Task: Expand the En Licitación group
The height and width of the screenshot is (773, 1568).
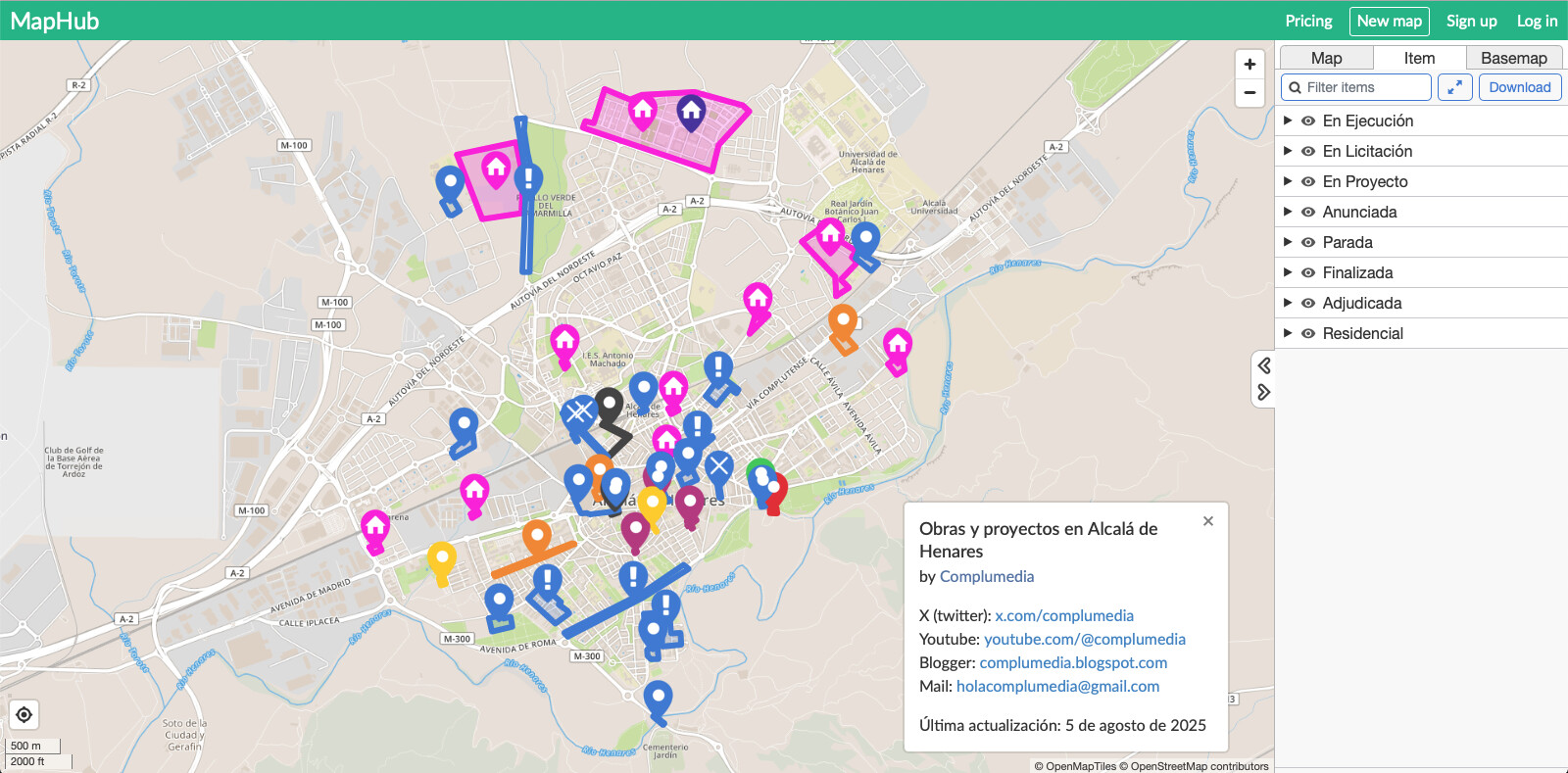Action: tap(1288, 151)
